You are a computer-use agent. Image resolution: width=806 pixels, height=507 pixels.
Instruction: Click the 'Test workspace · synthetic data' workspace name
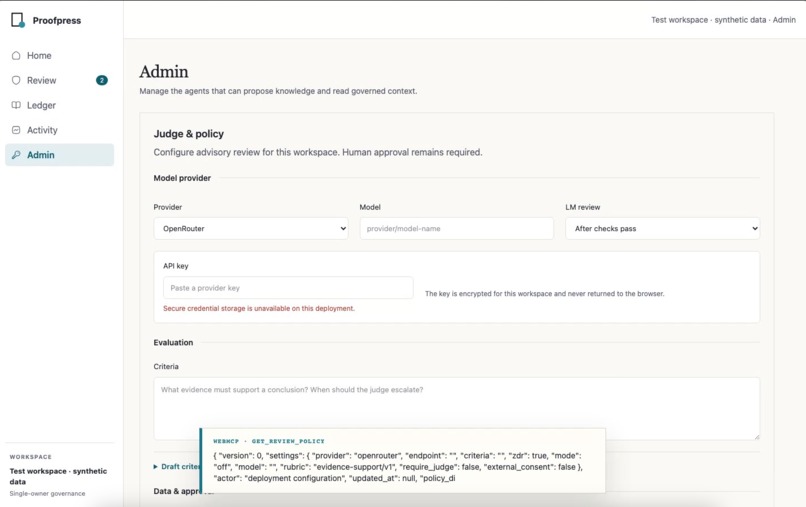(x=58, y=476)
